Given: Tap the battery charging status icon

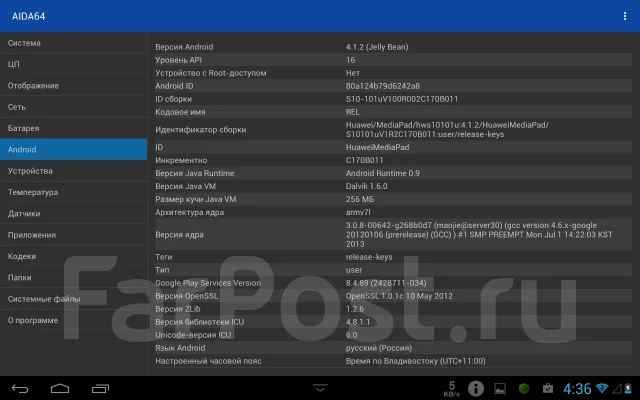Looking at the screenshot, I should coord(628,388).
